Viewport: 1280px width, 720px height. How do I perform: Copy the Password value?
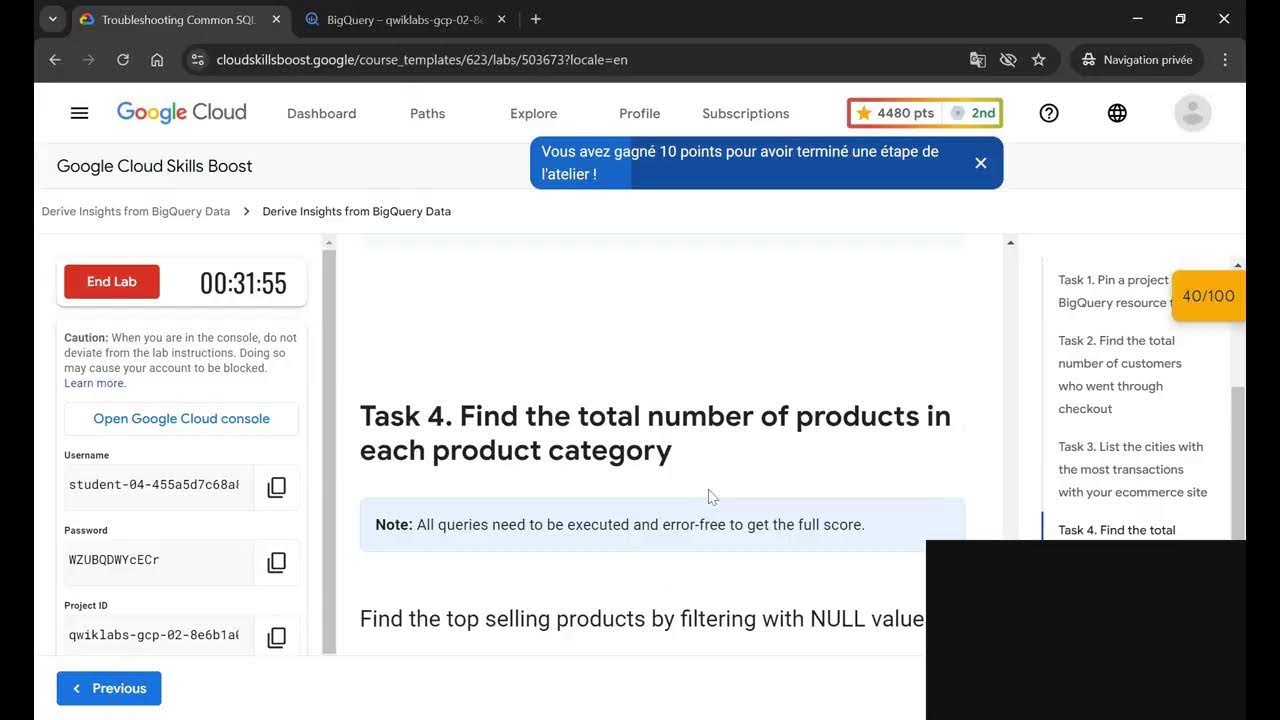point(277,562)
